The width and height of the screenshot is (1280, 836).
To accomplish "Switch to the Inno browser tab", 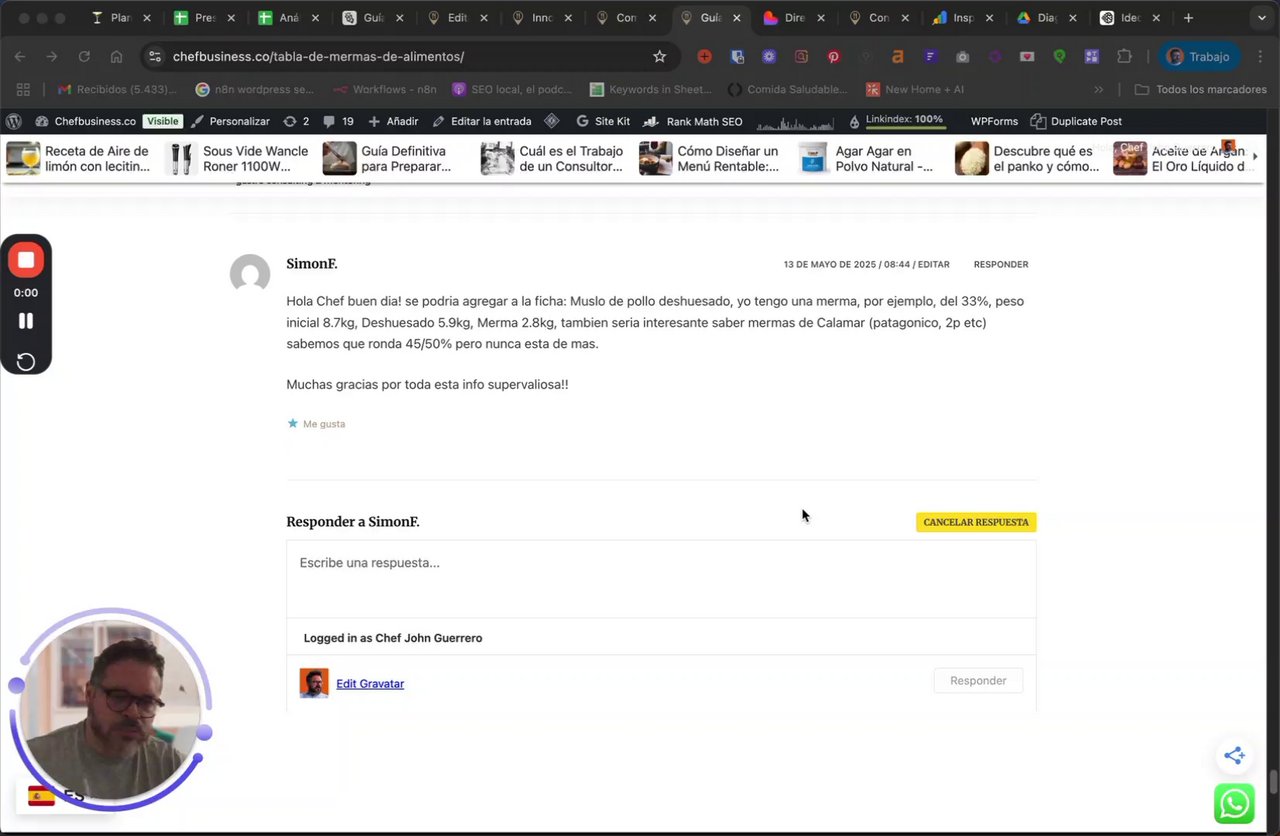I will [540, 18].
